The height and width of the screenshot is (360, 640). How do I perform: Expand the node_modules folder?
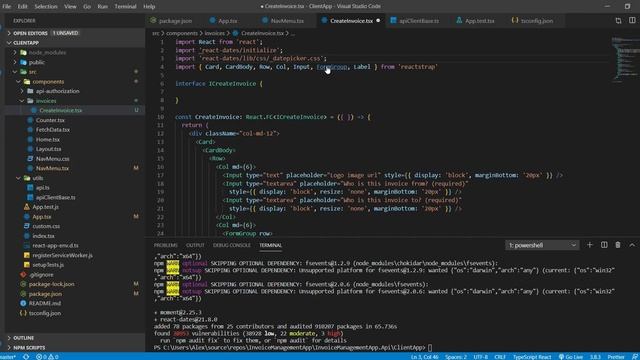click(x=47, y=52)
